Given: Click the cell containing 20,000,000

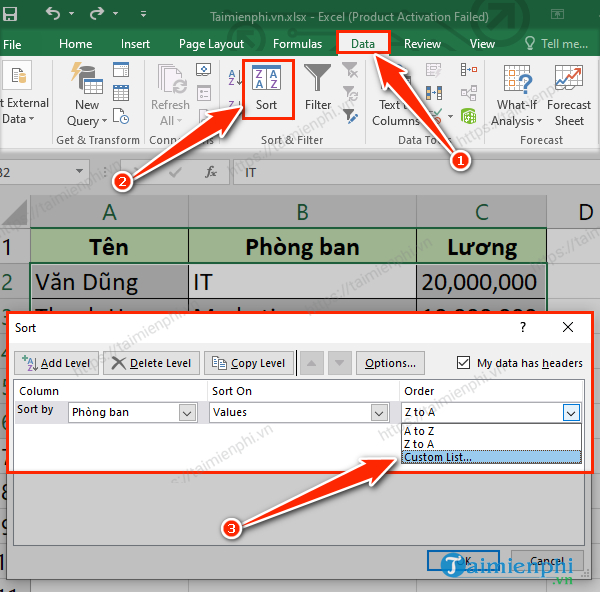Looking at the screenshot, I should click(x=481, y=282).
